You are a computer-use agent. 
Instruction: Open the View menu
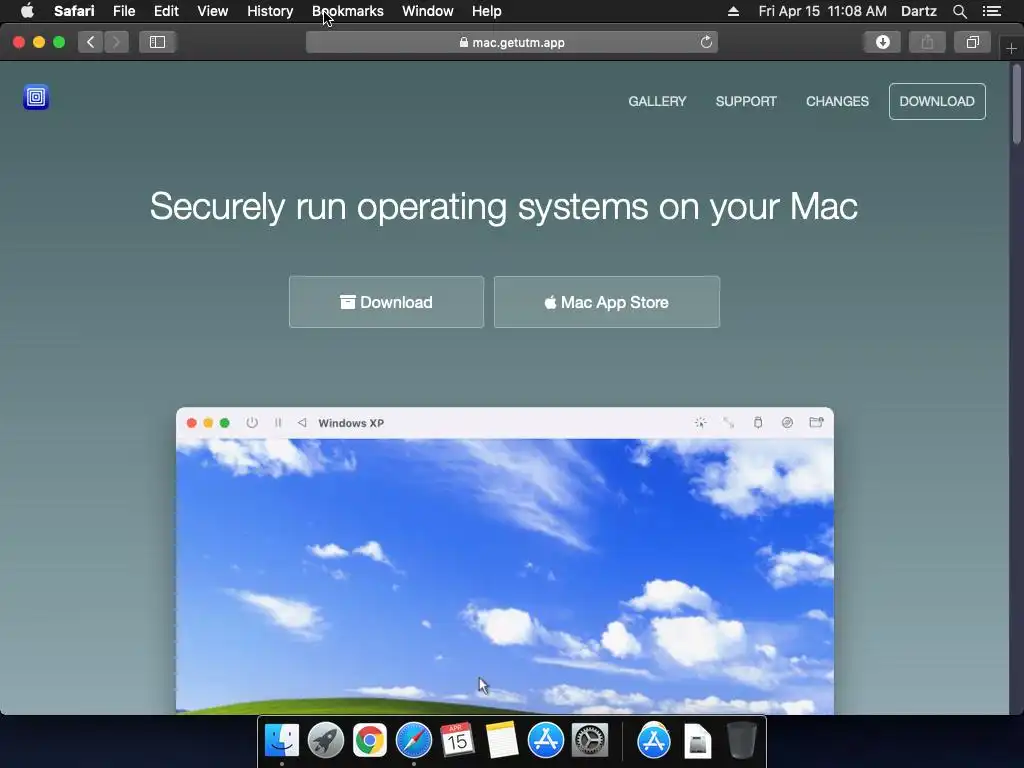click(x=213, y=11)
